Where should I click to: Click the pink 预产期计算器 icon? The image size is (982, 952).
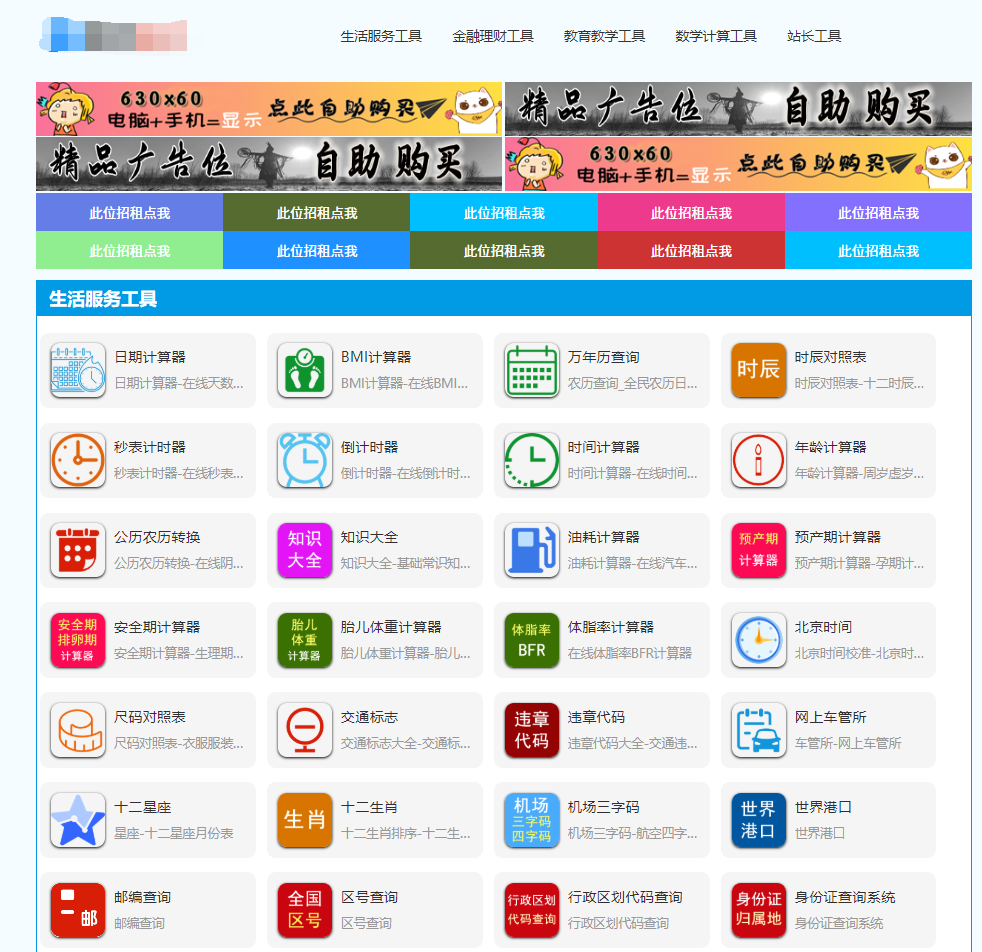coord(758,550)
